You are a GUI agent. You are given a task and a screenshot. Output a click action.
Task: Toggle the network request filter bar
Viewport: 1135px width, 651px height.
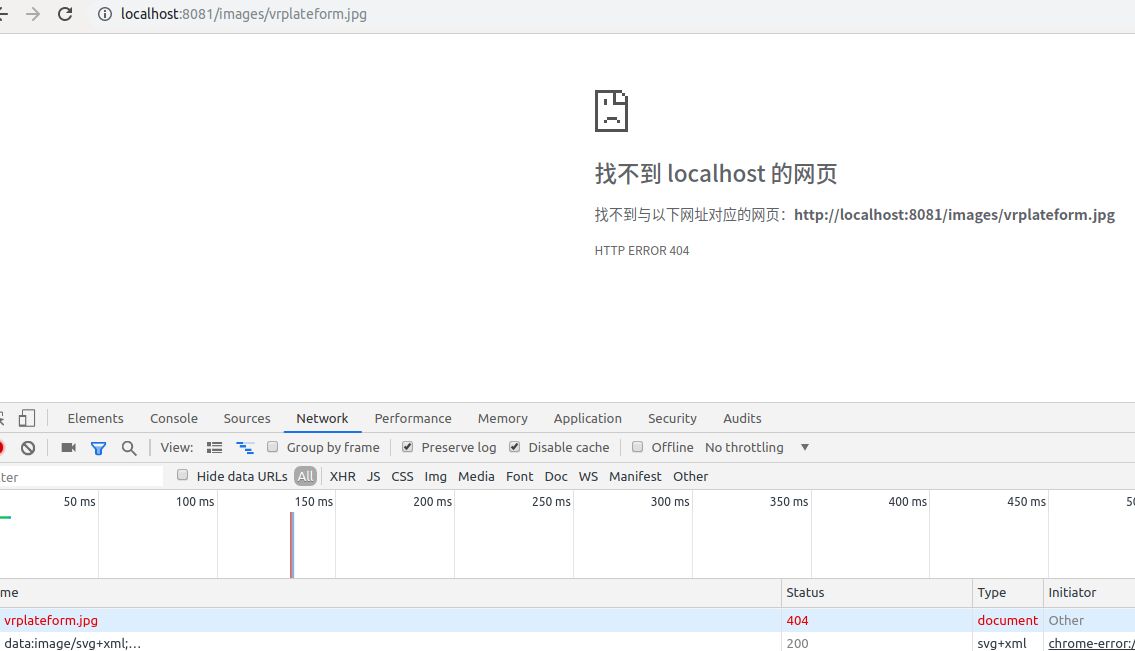(x=98, y=447)
